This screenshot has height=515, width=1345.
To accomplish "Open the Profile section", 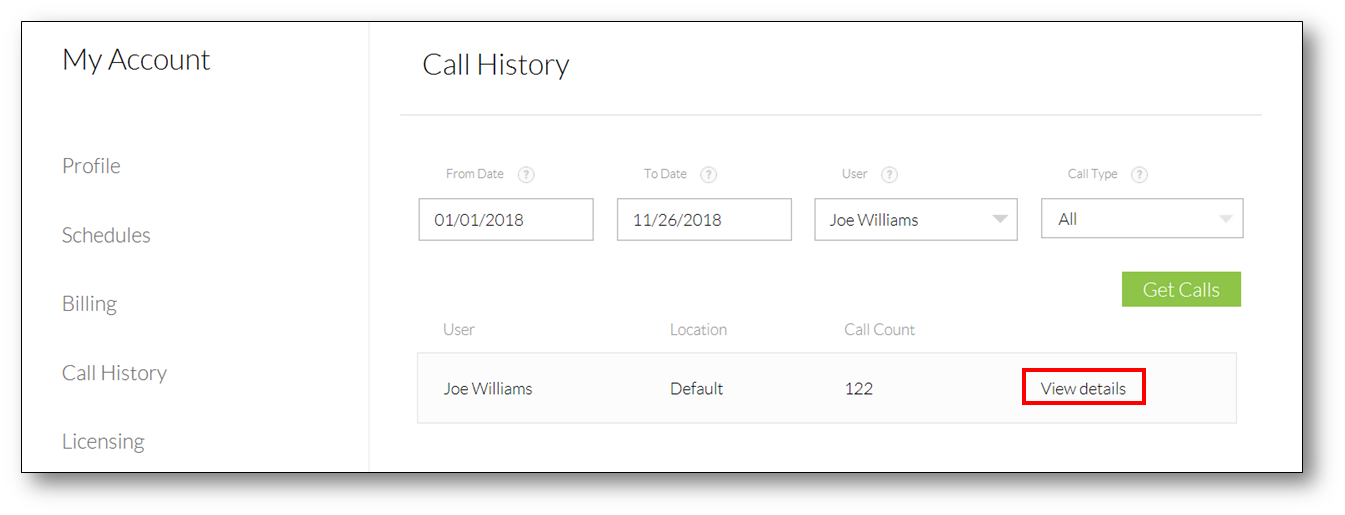I will click(x=91, y=166).
